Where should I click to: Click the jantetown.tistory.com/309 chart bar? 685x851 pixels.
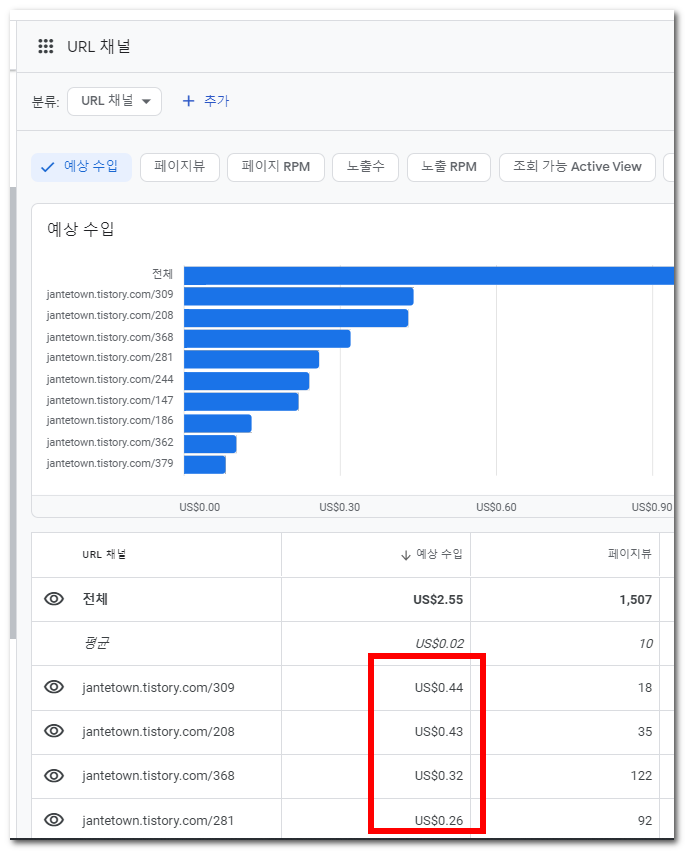[x=299, y=296]
